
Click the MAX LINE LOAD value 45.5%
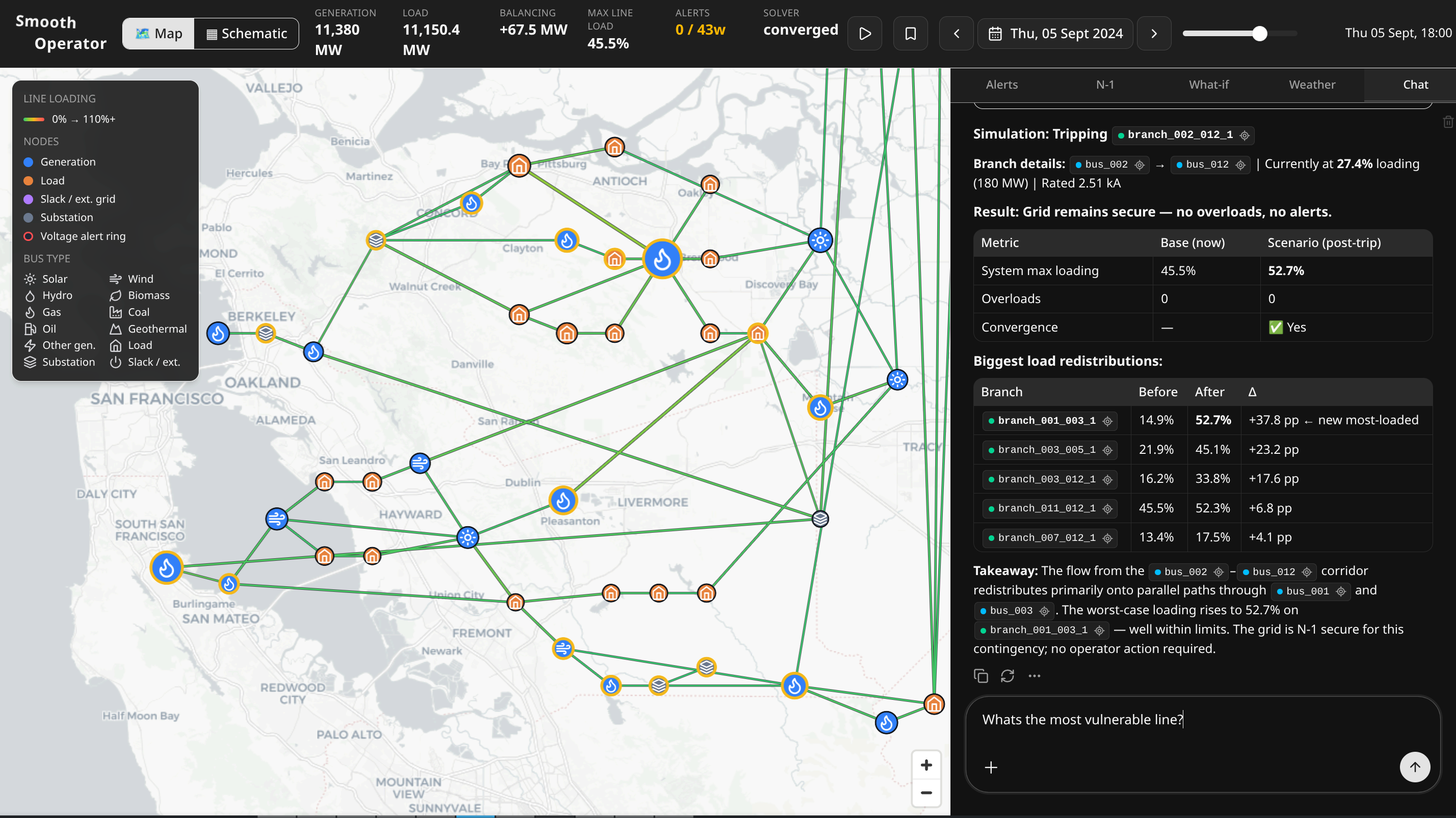[608, 43]
